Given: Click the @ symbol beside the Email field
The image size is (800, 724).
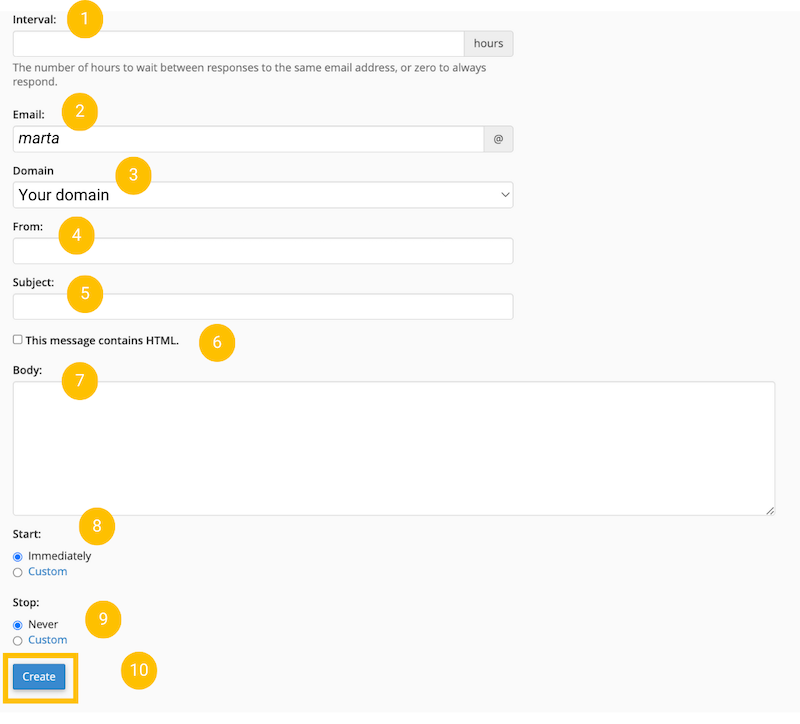Looking at the screenshot, I should coord(498,139).
